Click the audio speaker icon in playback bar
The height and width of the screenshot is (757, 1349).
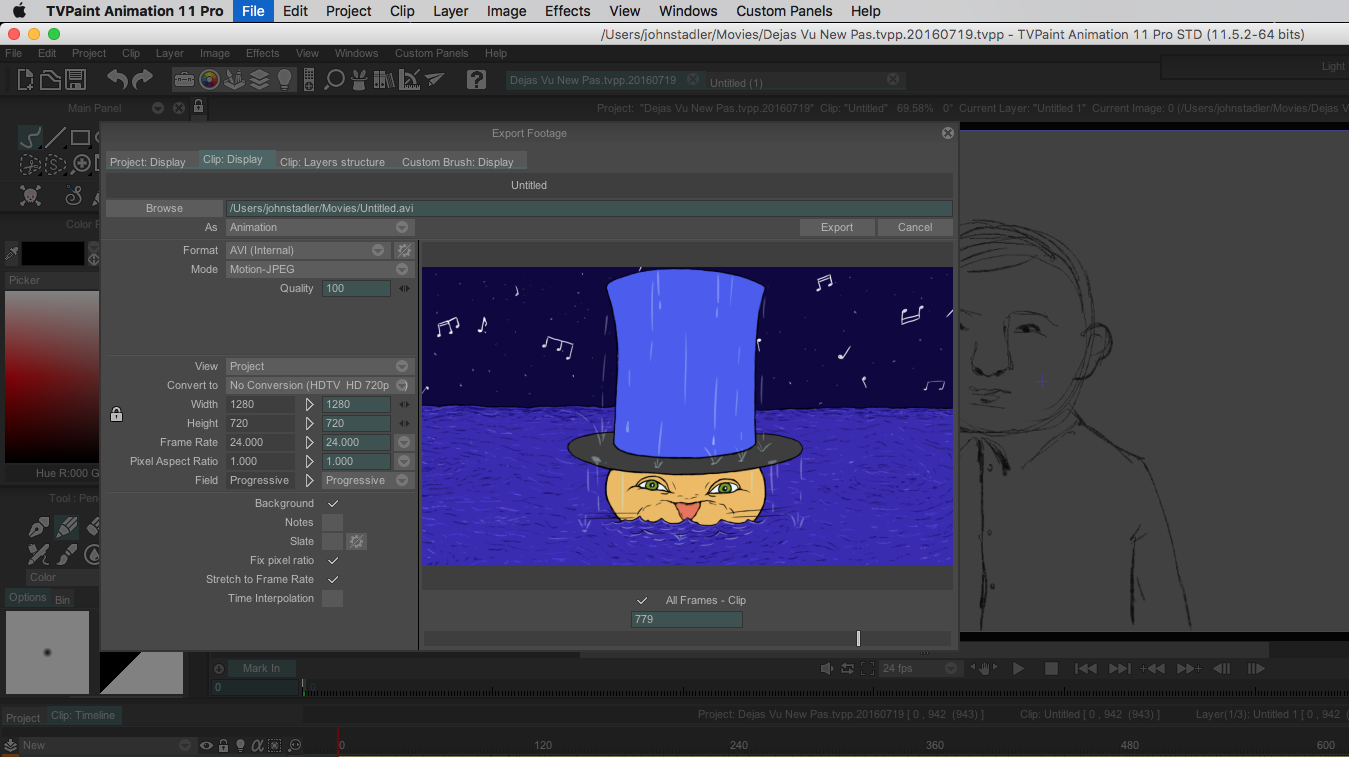[x=827, y=668]
